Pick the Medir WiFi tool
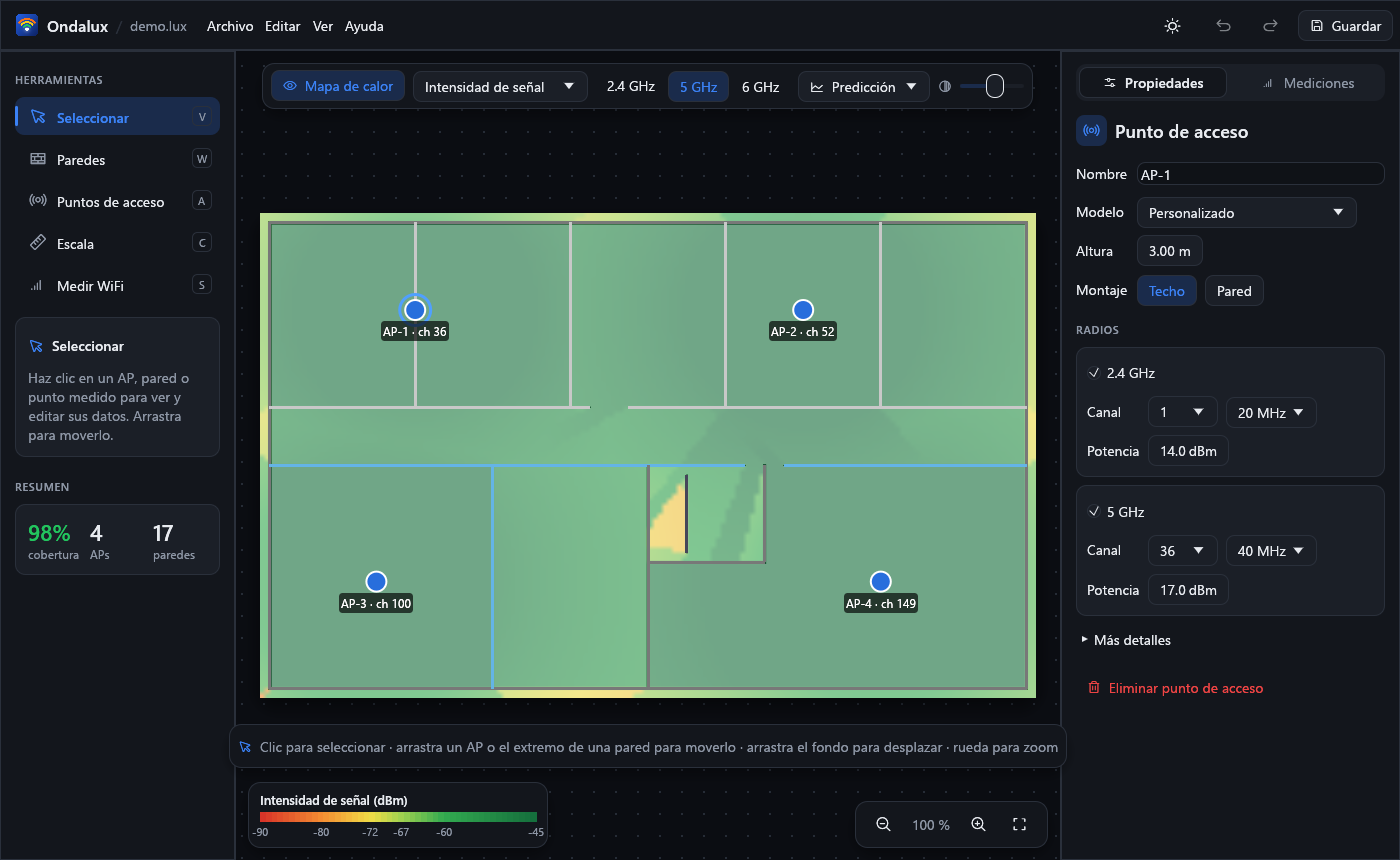This screenshot has width=1400, height=860. [117, 286]
